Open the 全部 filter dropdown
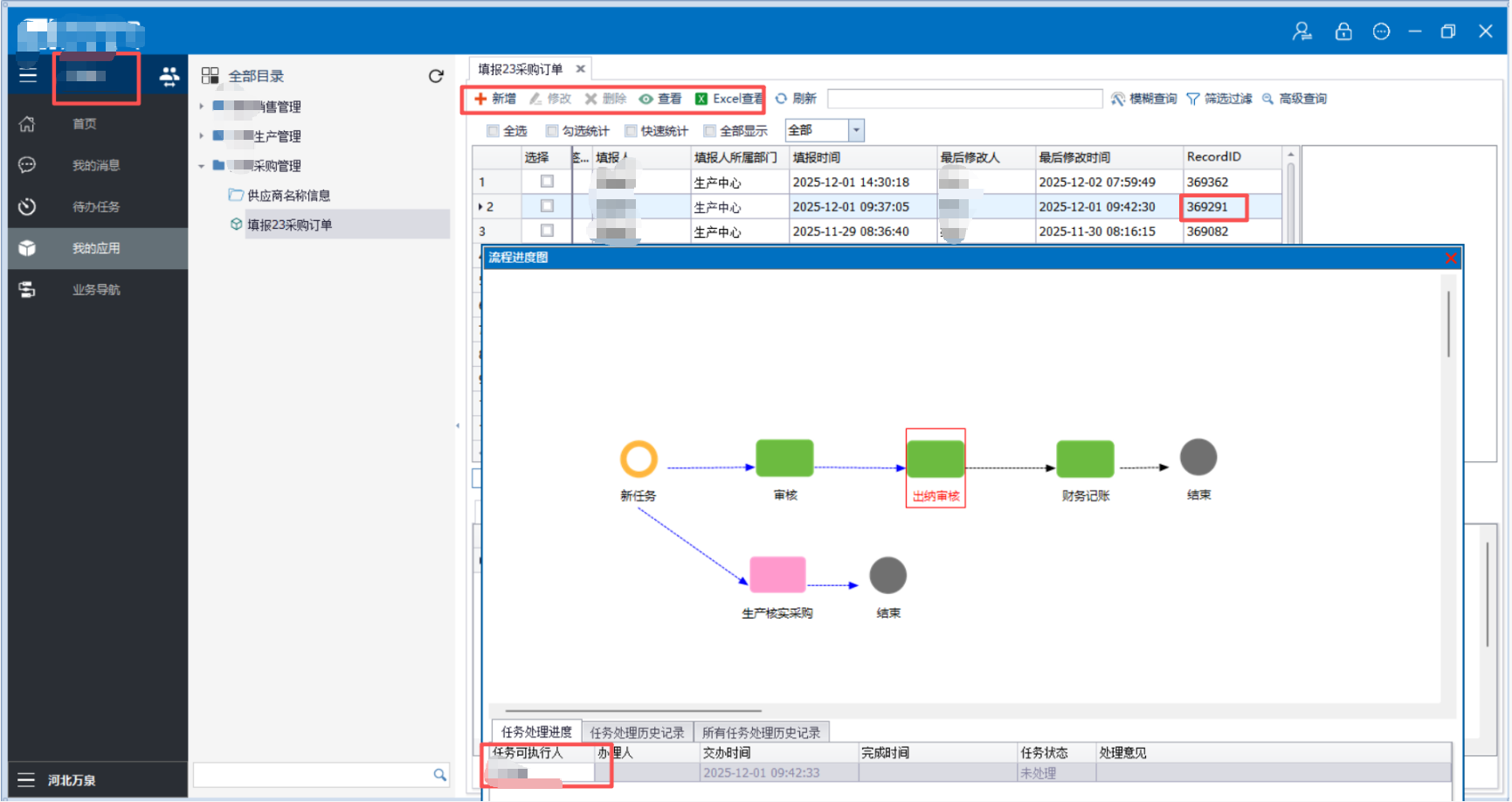This screenshot has height=802, width=1512. point(856,130)
